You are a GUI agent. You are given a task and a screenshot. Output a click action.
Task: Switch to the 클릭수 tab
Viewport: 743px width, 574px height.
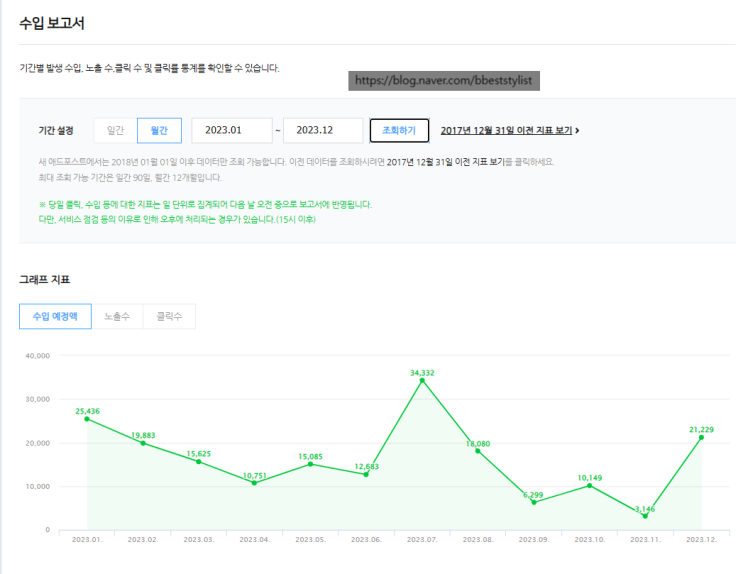tap(169, 316)
